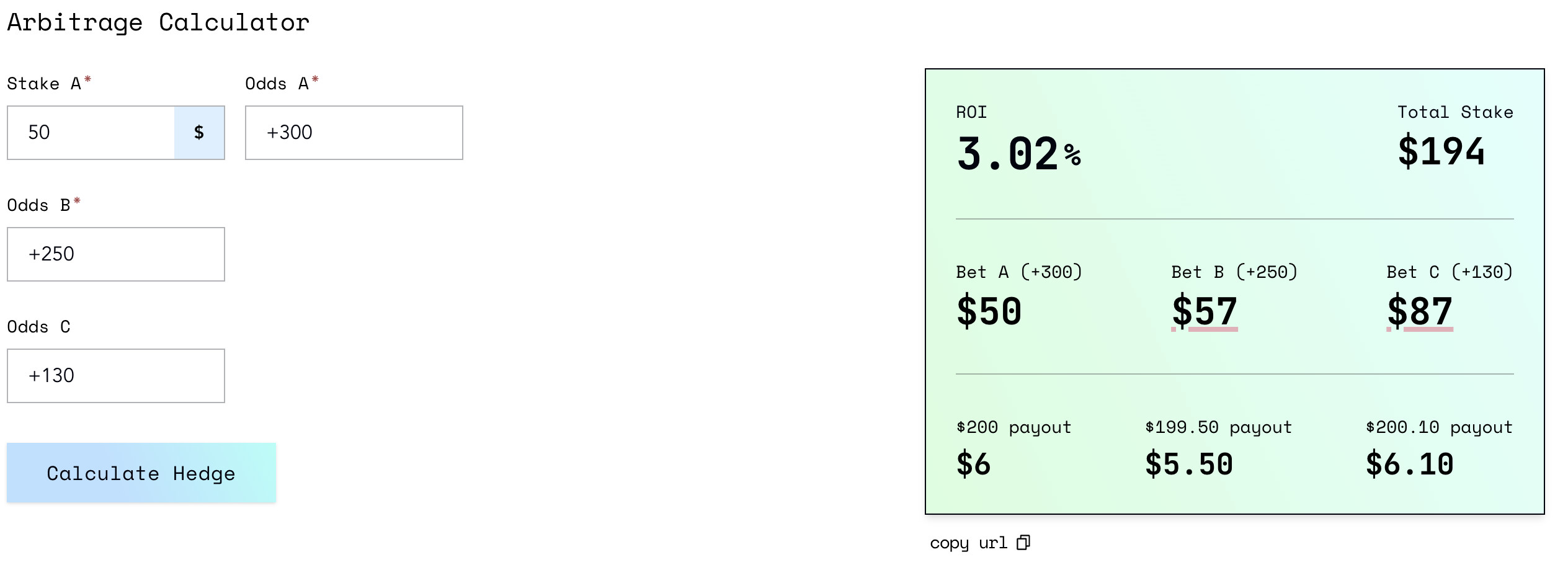The height and width of the screenshot is (583, 1568).
Task: Click the $6 profit under $200 payout
Action: 973,465
